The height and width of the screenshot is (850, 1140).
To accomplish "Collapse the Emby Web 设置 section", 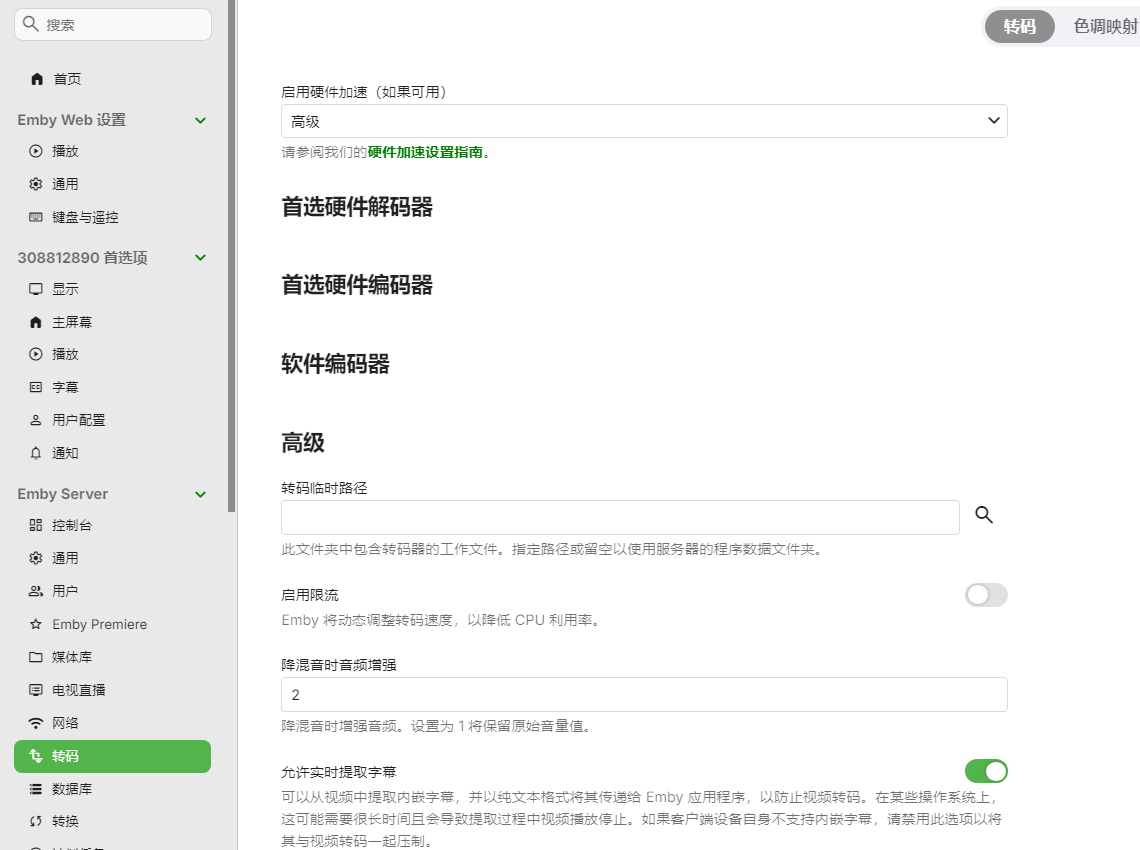I will pos(200,120).
